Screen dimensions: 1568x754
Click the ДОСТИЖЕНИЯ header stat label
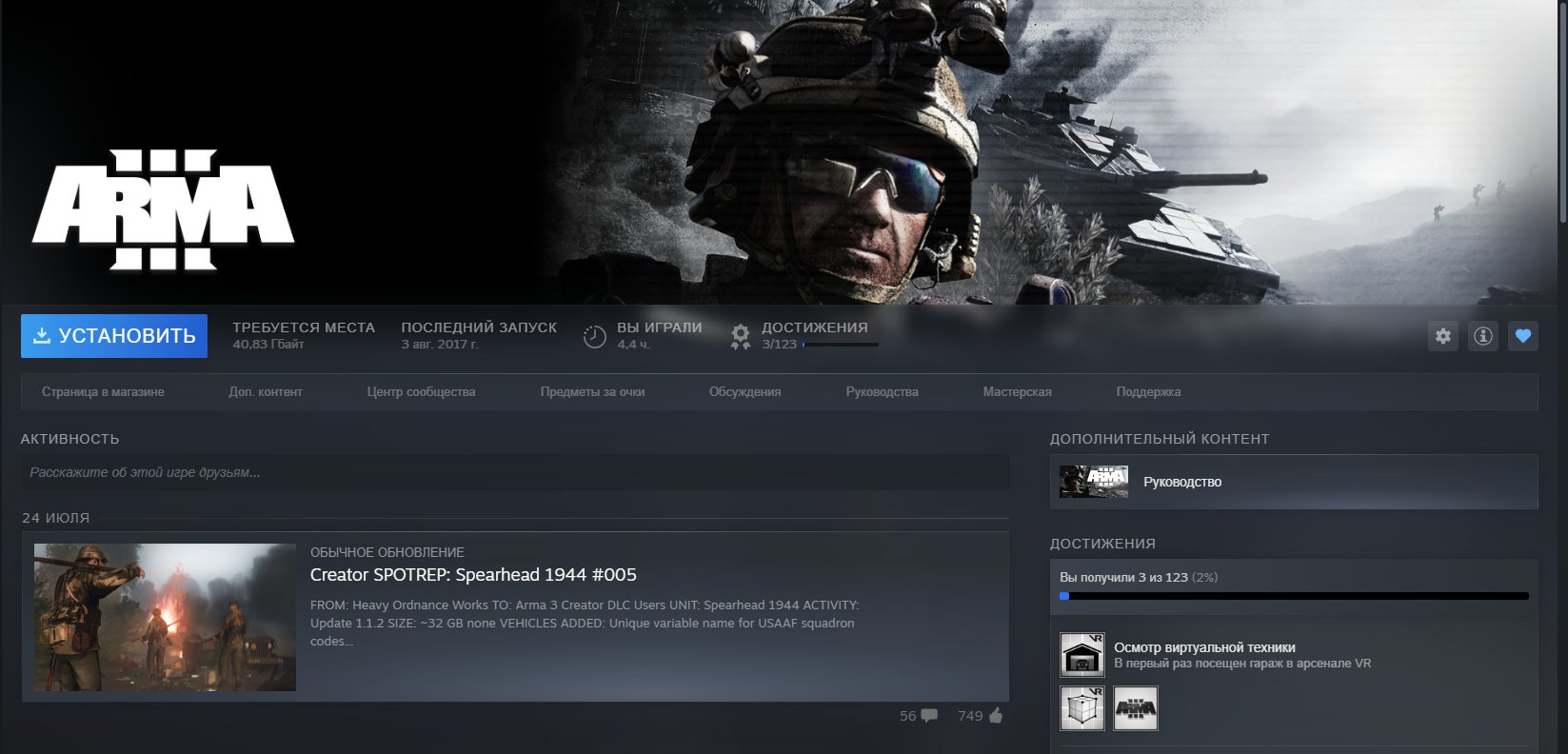(x=815, y=327)
